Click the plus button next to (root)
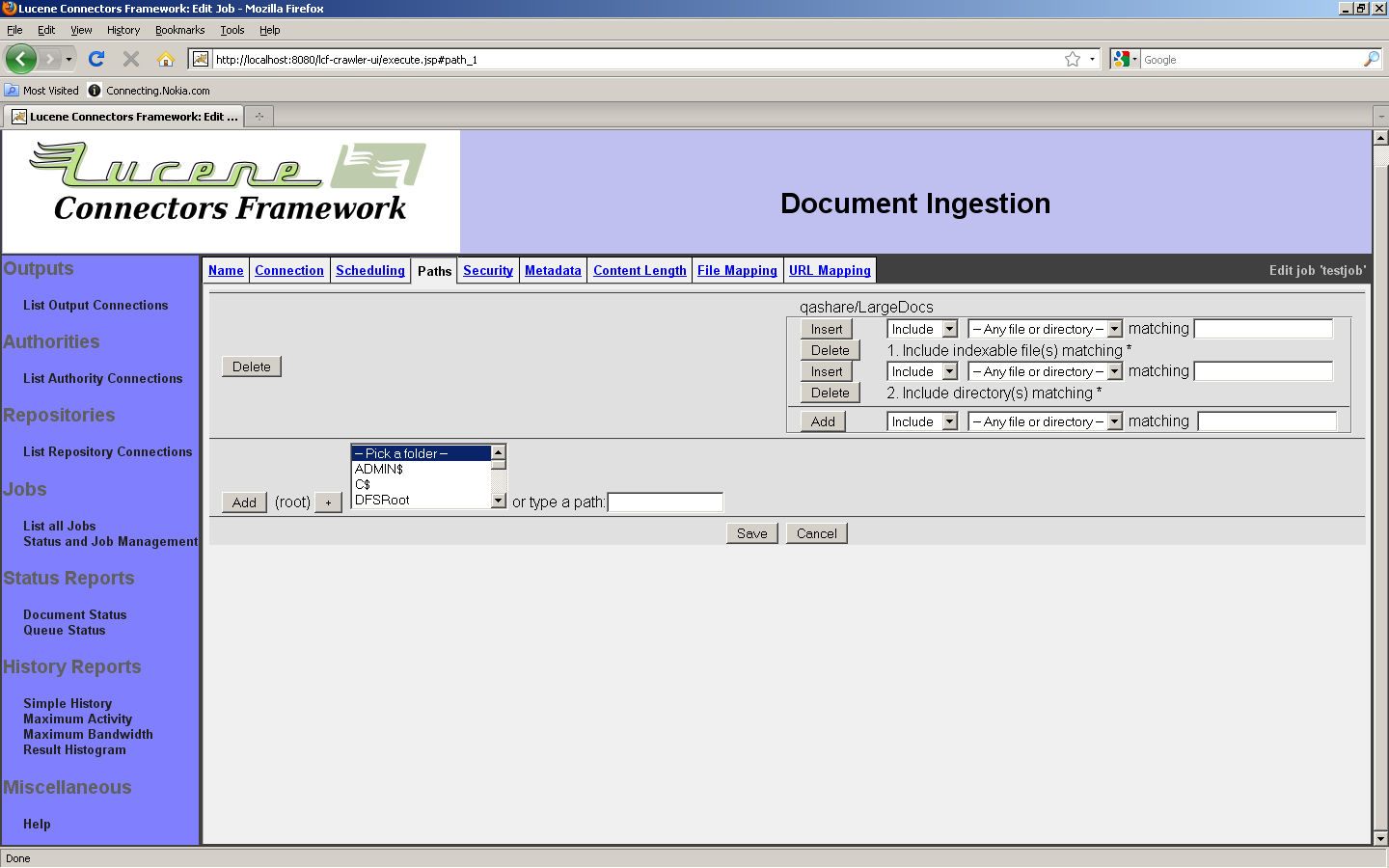 [x=328, y=502]
